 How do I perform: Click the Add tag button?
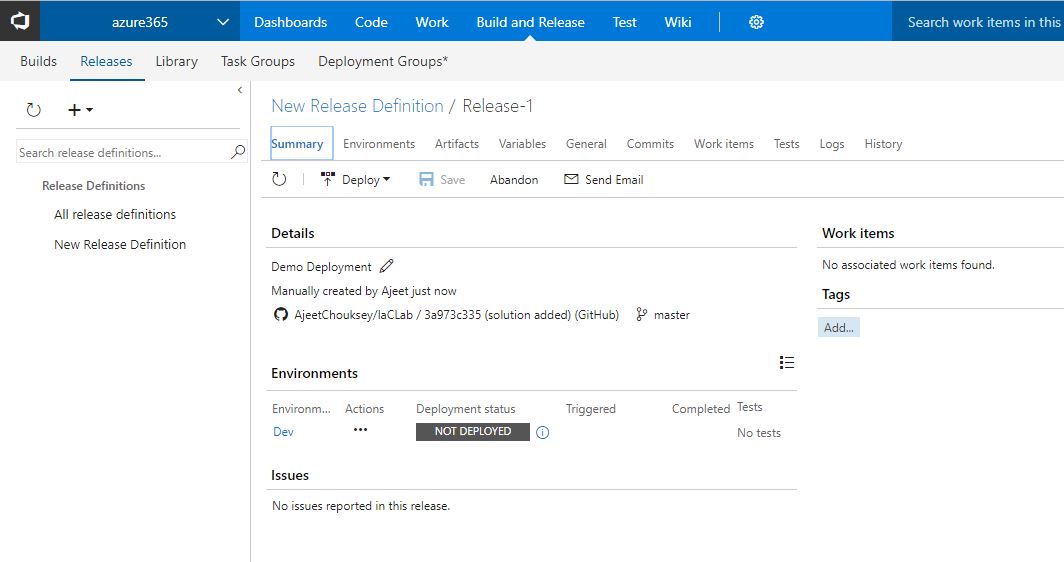(839, 327)
